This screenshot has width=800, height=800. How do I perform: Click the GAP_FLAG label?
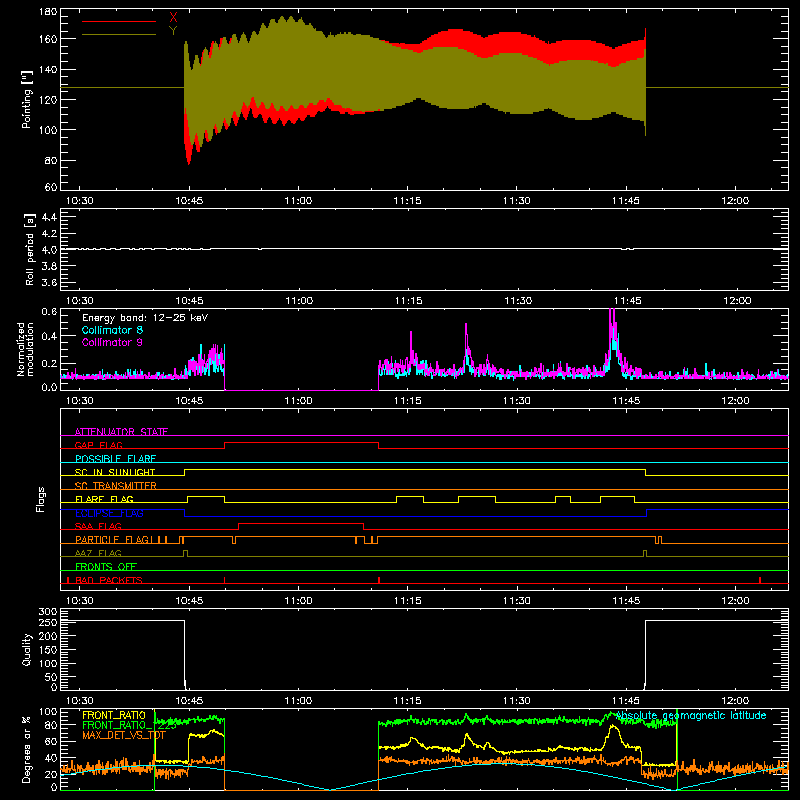(98, 445)
